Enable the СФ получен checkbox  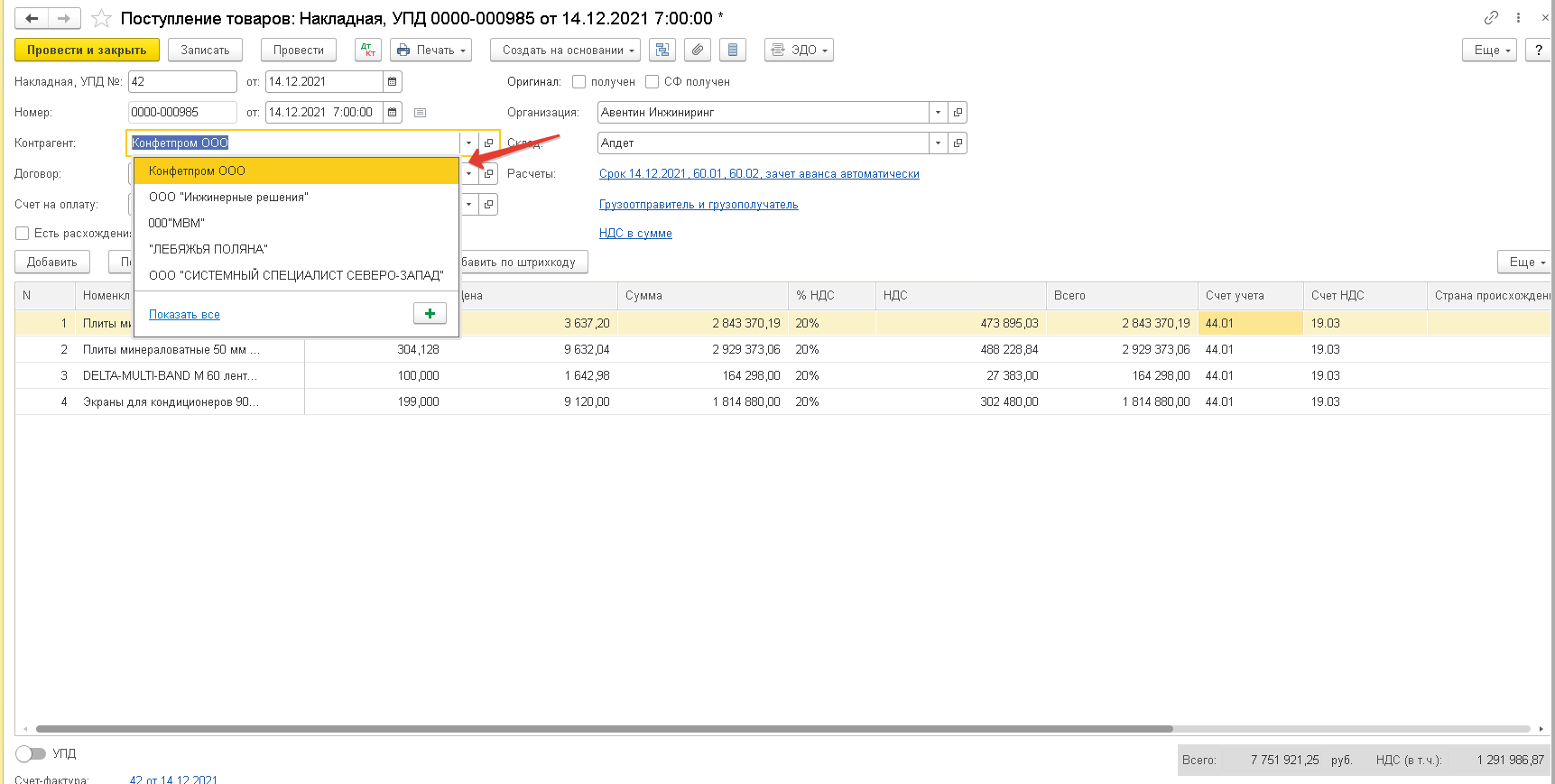click(x=652, y=81)
